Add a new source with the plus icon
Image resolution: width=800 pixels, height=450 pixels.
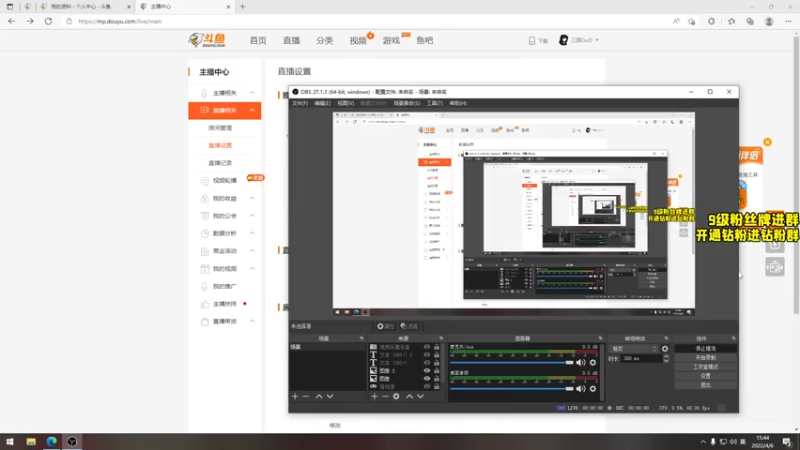pyautogui.click(x=374, y=396)
